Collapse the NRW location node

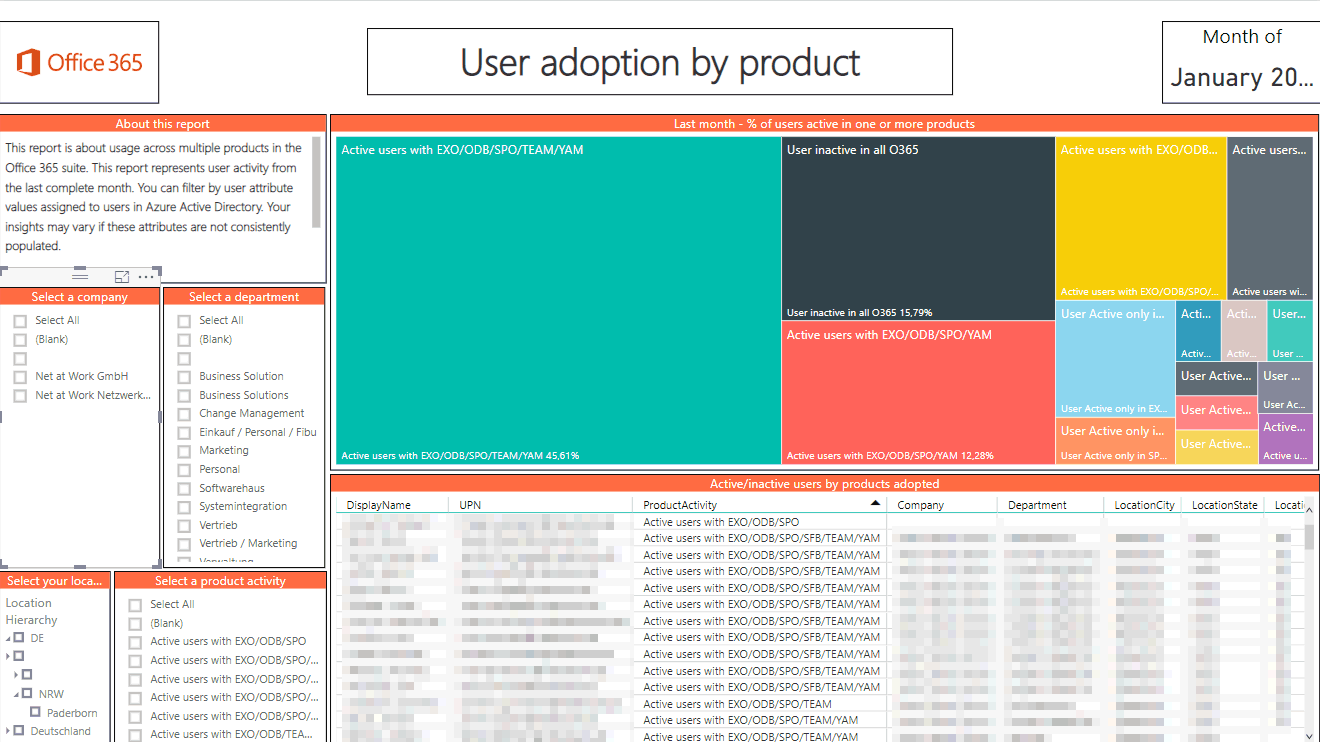pyautogui.click(x=17, y=694)
